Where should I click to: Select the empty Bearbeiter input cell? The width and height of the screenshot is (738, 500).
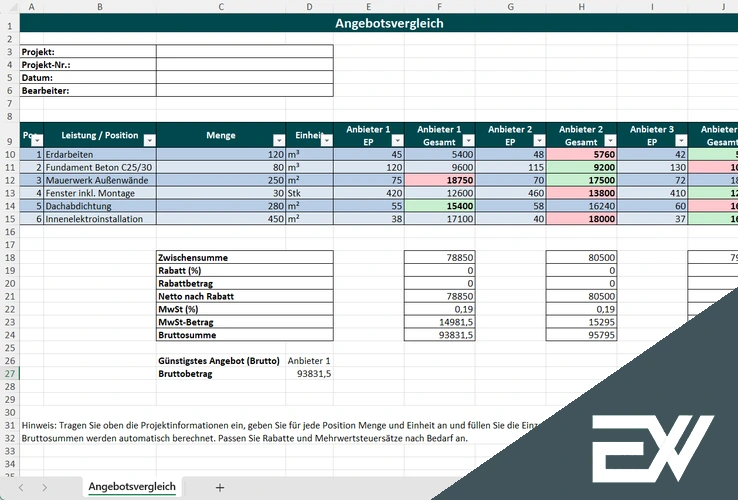tap(245, 90)
